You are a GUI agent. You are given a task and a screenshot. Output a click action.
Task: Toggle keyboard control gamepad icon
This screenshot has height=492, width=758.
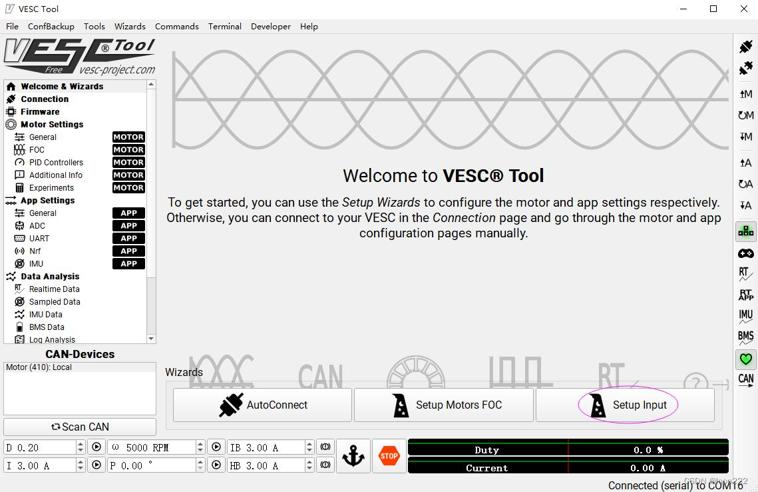[745, 253]
